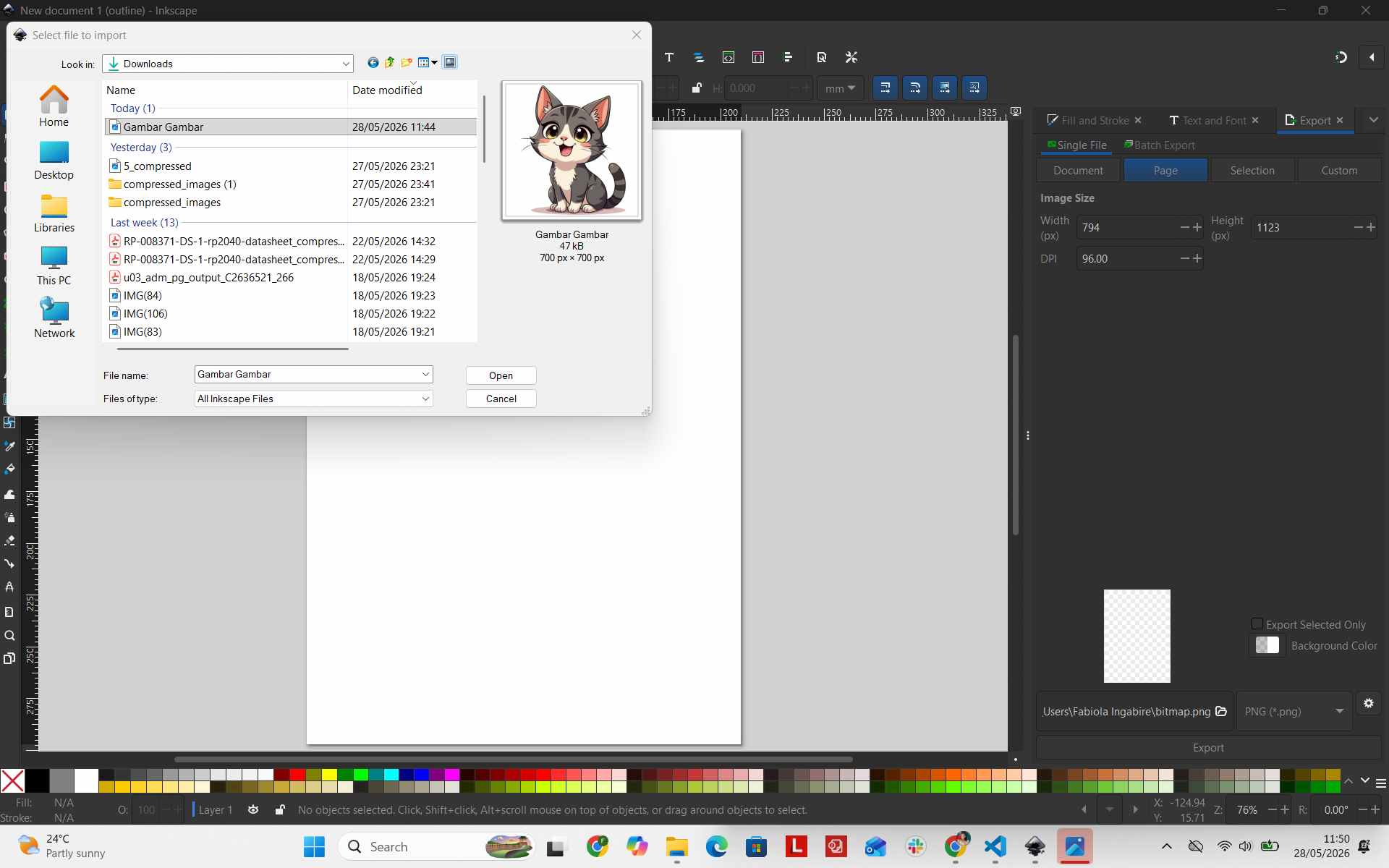The width and height of the screenshot is (1389, 868).
Task: Open Desktop location in dialog sidebar
Action: pyautogui.click(x=54, y=160)
